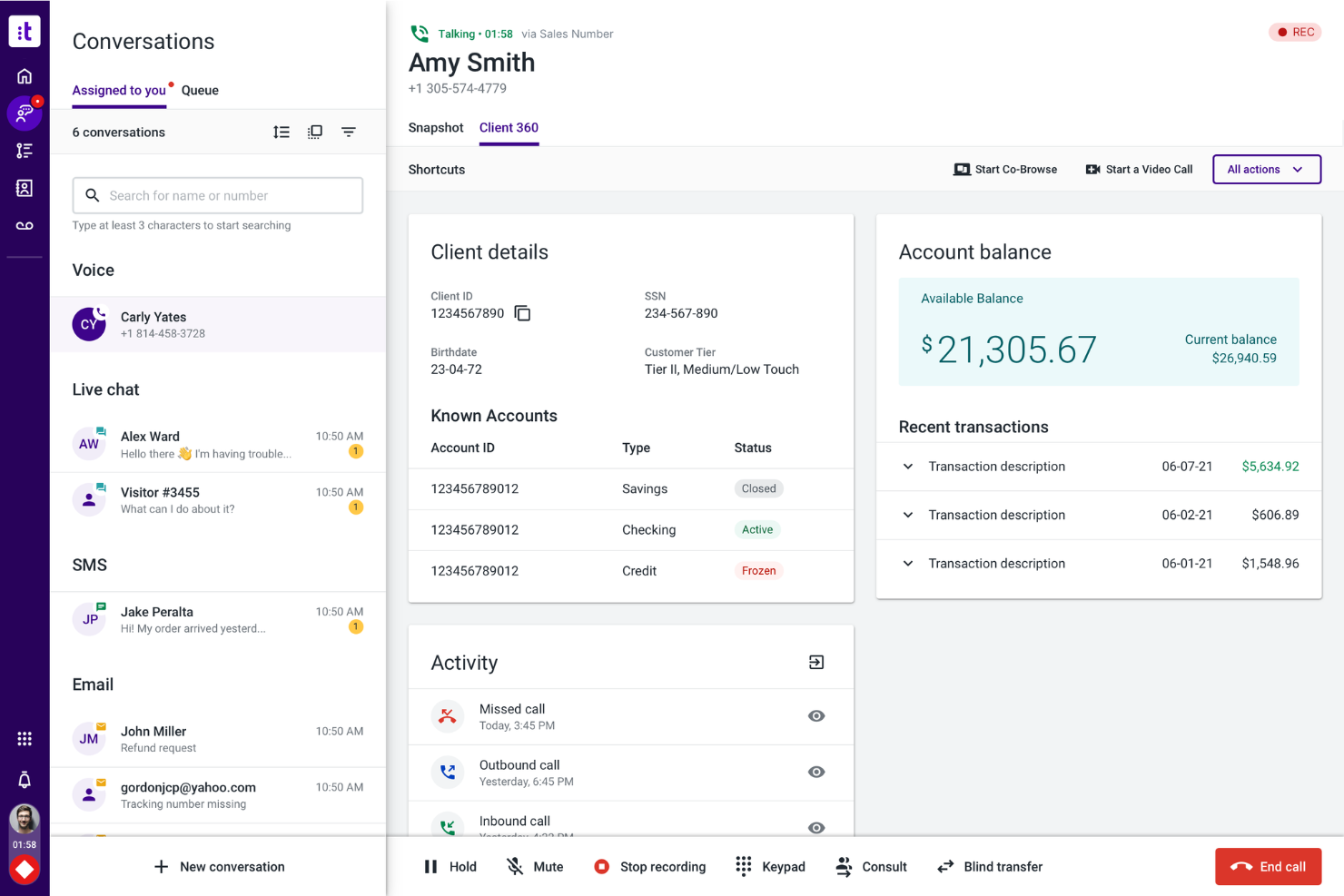Open the conversation filter options
The width and height of the screenshot is (1344, 896).
[349, 132]
